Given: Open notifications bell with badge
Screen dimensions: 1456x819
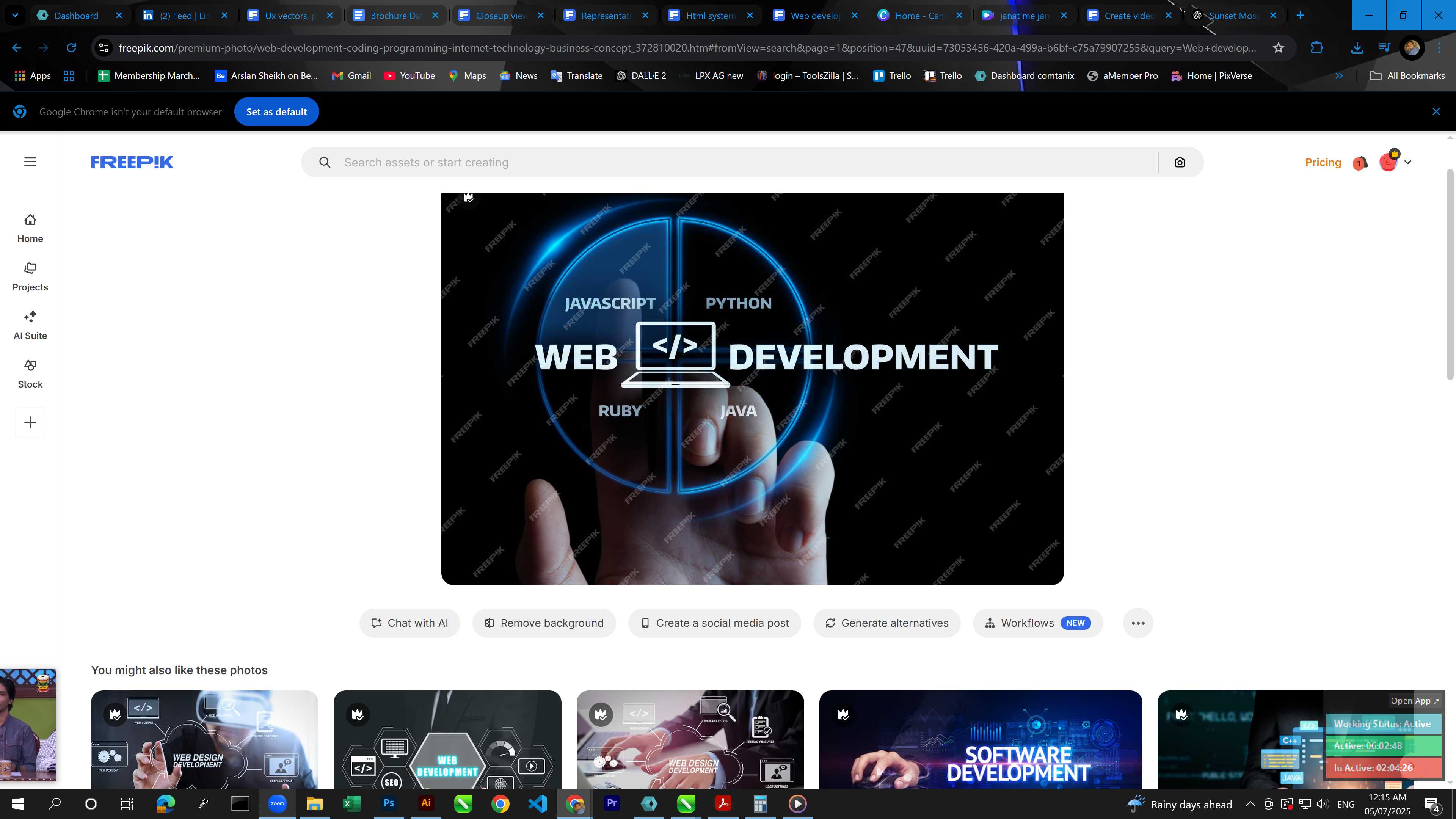Looking at the screenshot, I should [1360, 163].
